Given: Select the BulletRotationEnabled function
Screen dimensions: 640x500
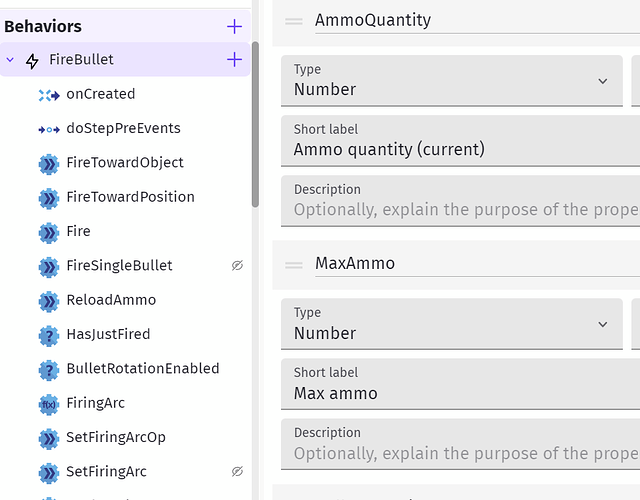Looking at the screenshot, I should point(142,369).
